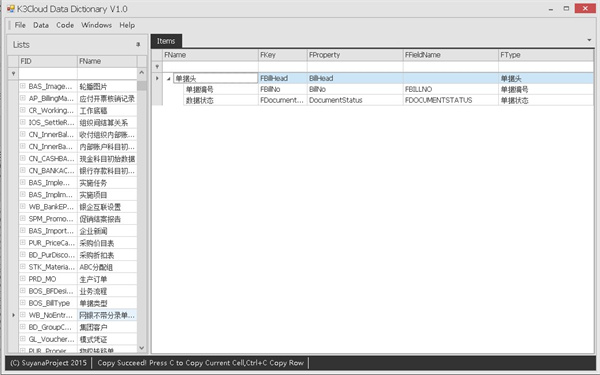This screenshot has width=600, height=375.
Task: Sort by FID column header in Lists
Action: (48, 61)
